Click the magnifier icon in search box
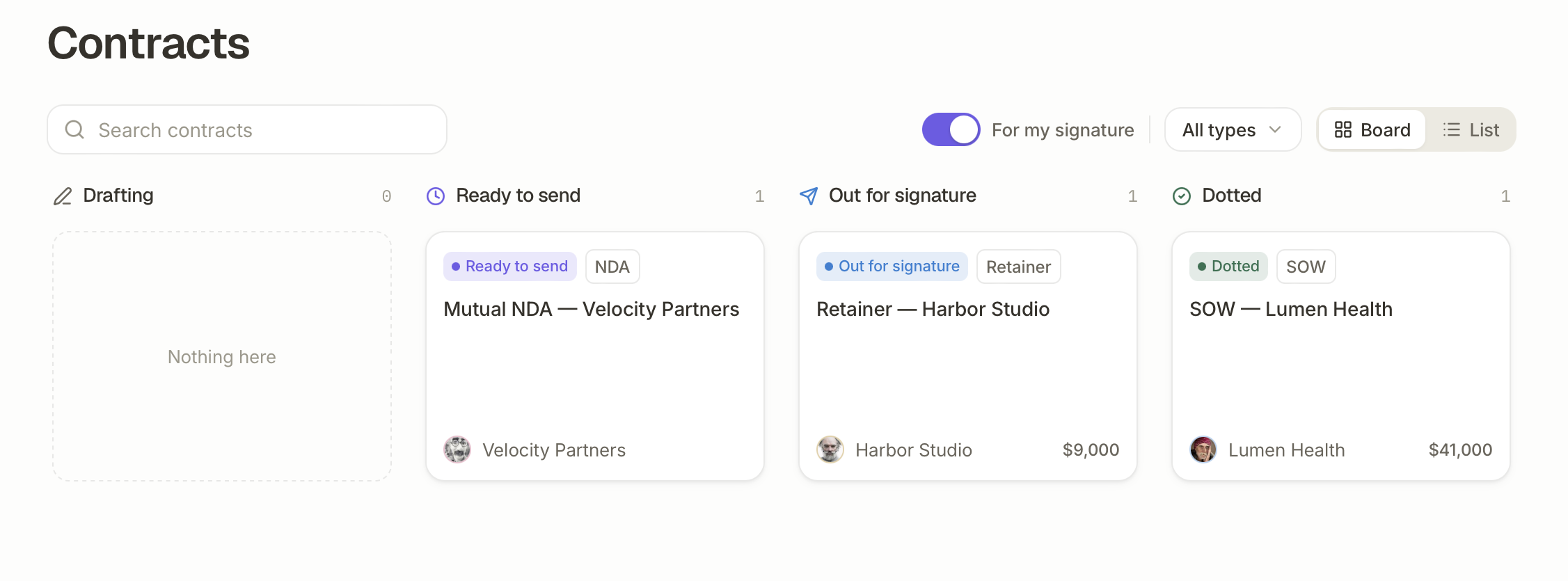 [x=74, y=129]
